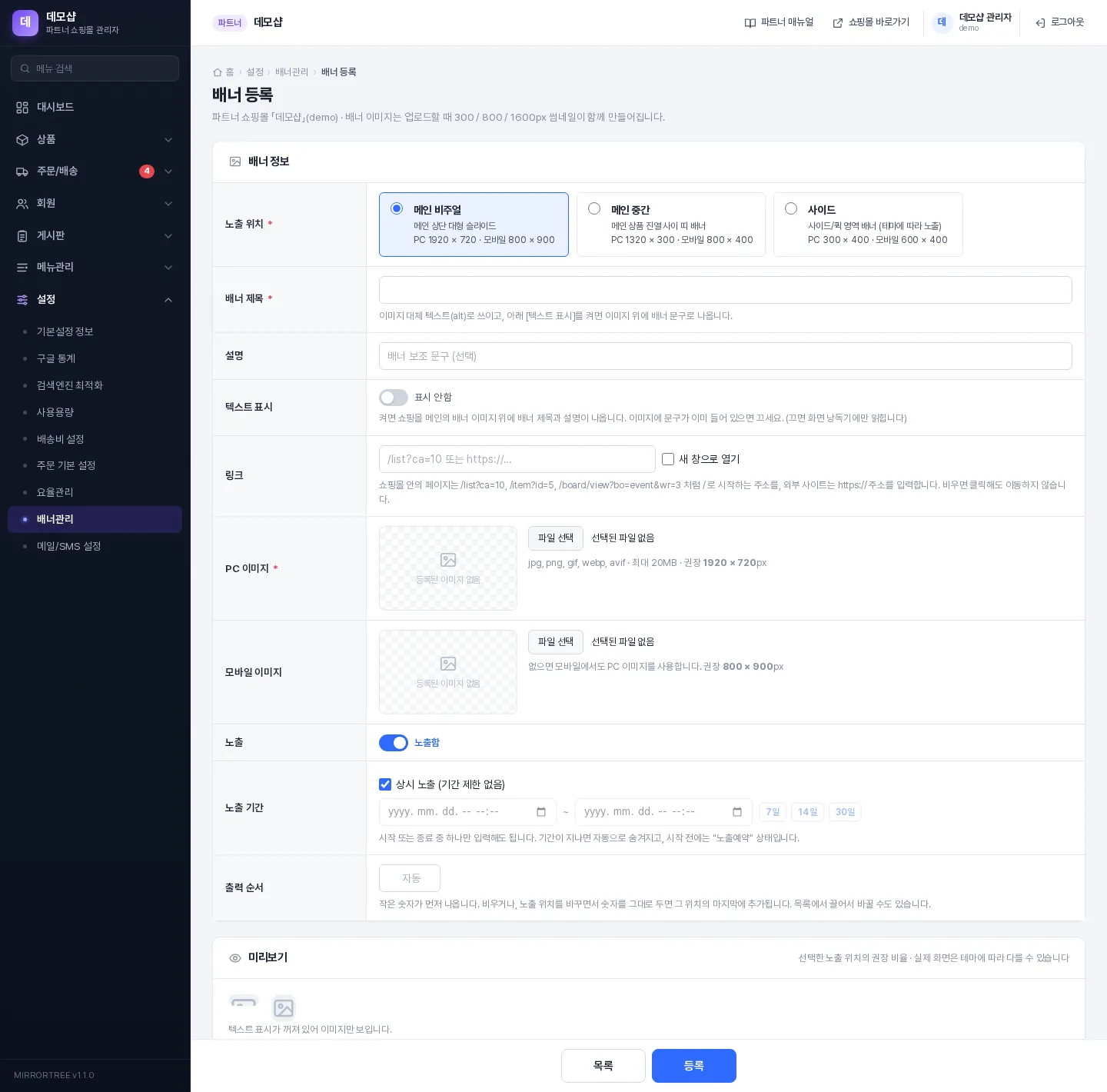Screen dimensions: 1107x1092
Task: Collapse the 설정 menu chevron
Action: [168, 300]
